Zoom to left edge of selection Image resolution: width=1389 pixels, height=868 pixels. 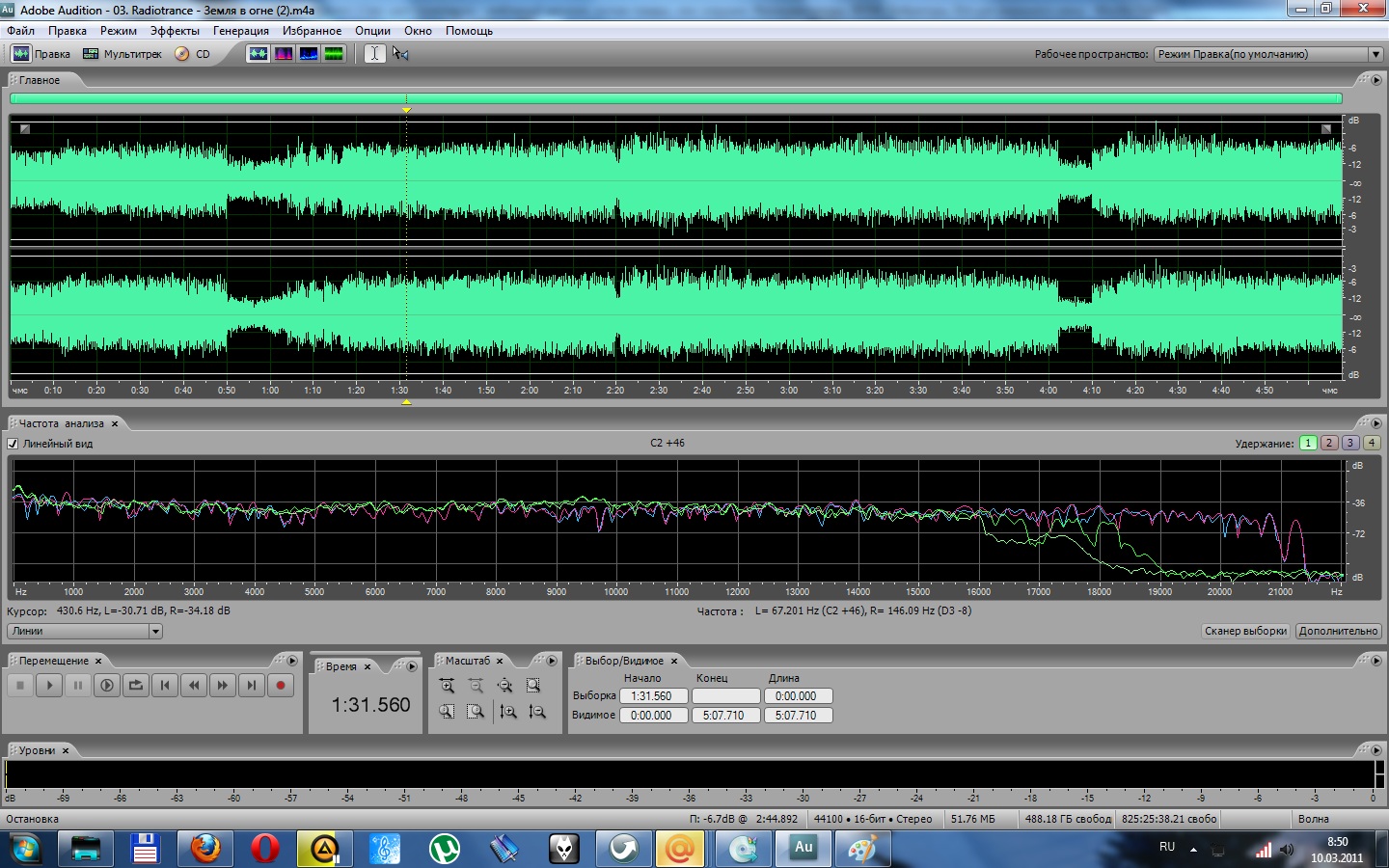pos(447,712)
